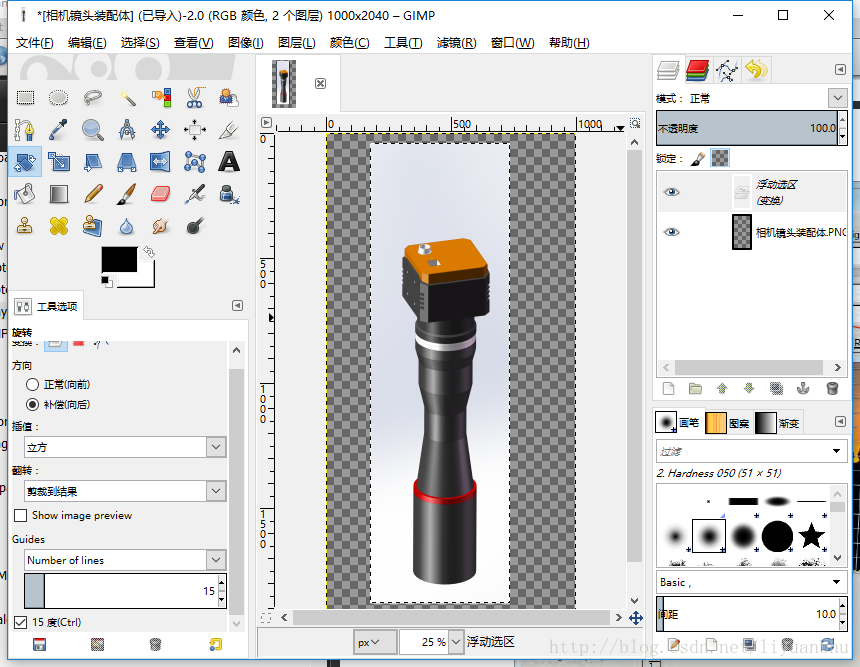The height and width of the screenshot is (667, 860).
Task: Switch to the Undo history tab icon
Action: pos(756,70)
